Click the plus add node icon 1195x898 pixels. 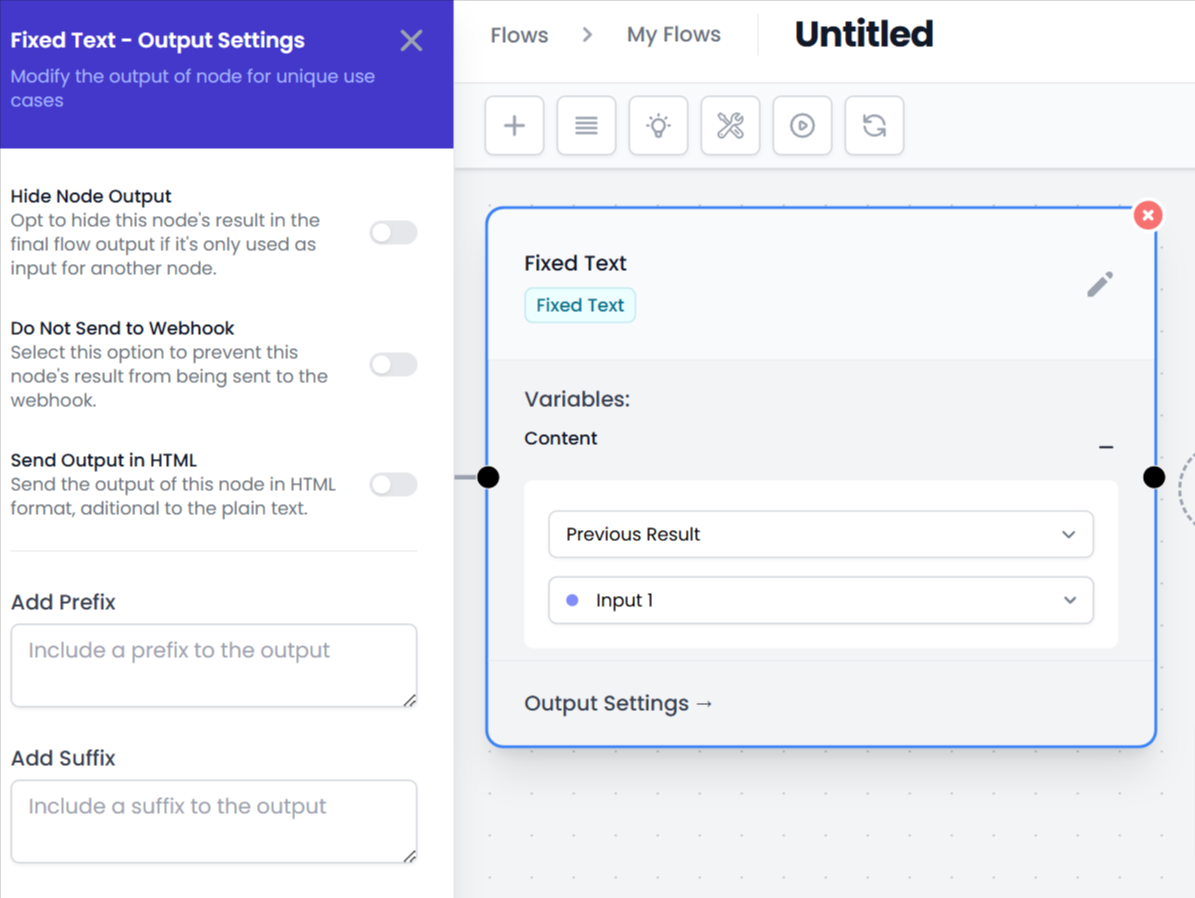pos(514,126)
